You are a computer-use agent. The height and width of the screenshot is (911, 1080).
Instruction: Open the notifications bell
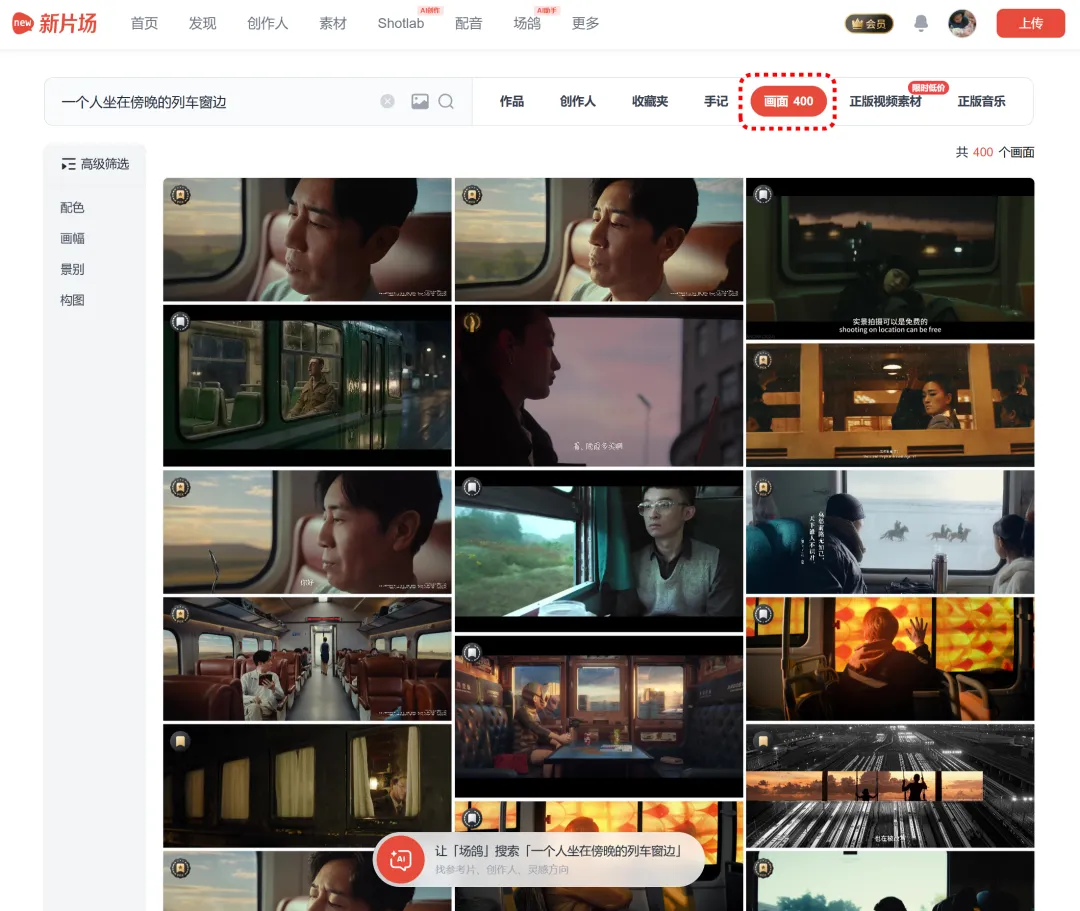pyautogui.click(x=921, y=23)
